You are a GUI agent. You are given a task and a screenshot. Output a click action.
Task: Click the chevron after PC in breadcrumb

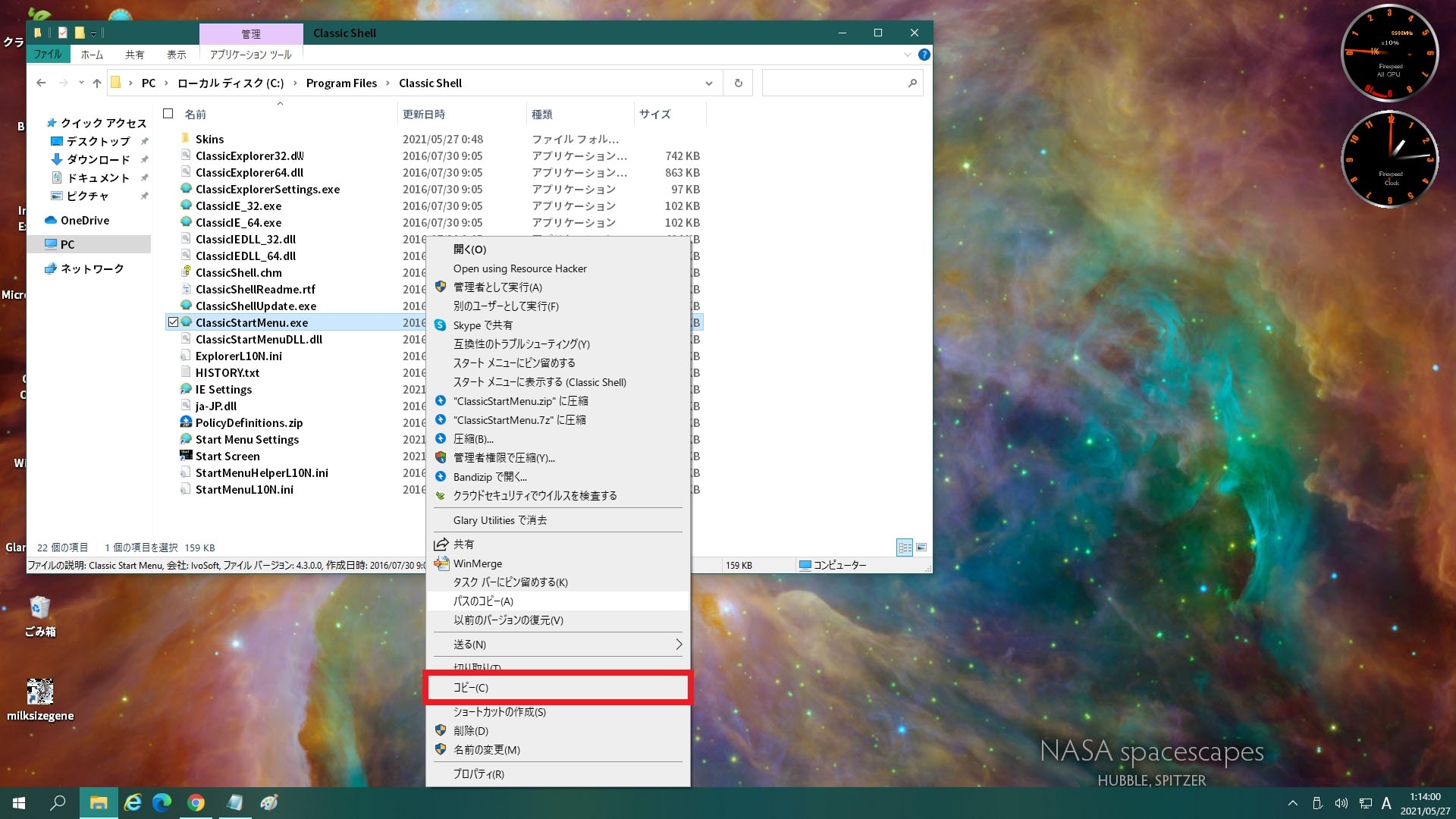[x=166, y=83]
